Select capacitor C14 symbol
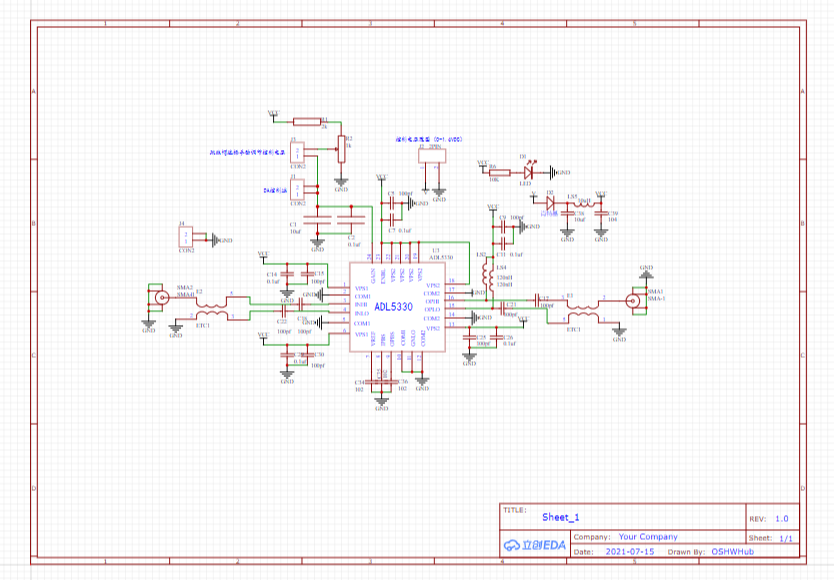 tap(287, 274)
